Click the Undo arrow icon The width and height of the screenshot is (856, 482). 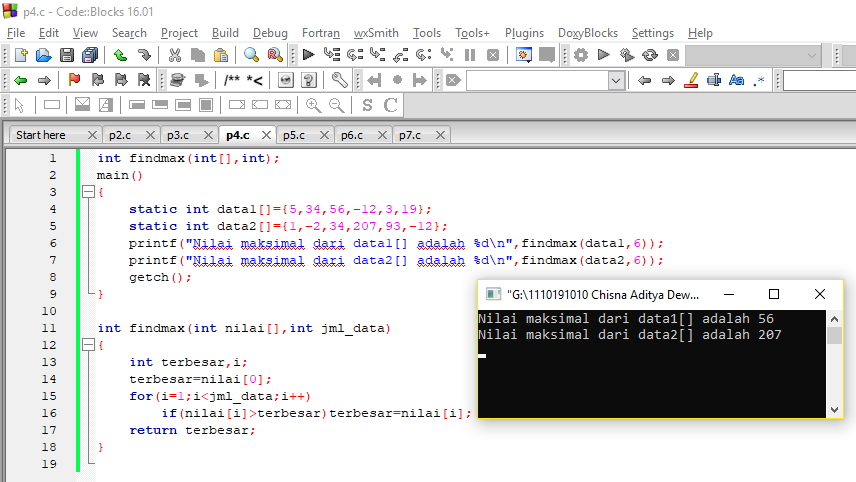[120, 55]
